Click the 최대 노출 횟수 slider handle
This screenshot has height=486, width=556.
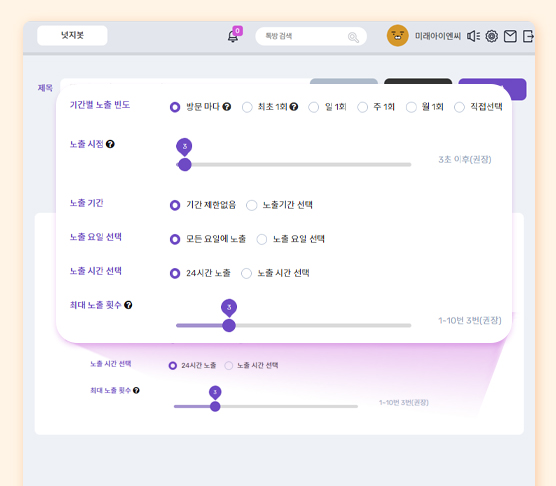tap(229, 325)
